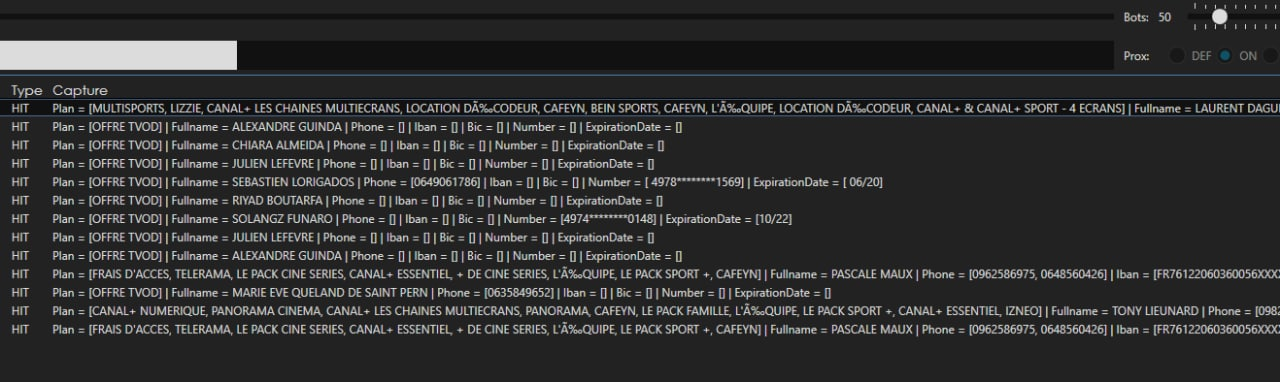Sort by the Capture column header
1280x382 pixels.
80,90
